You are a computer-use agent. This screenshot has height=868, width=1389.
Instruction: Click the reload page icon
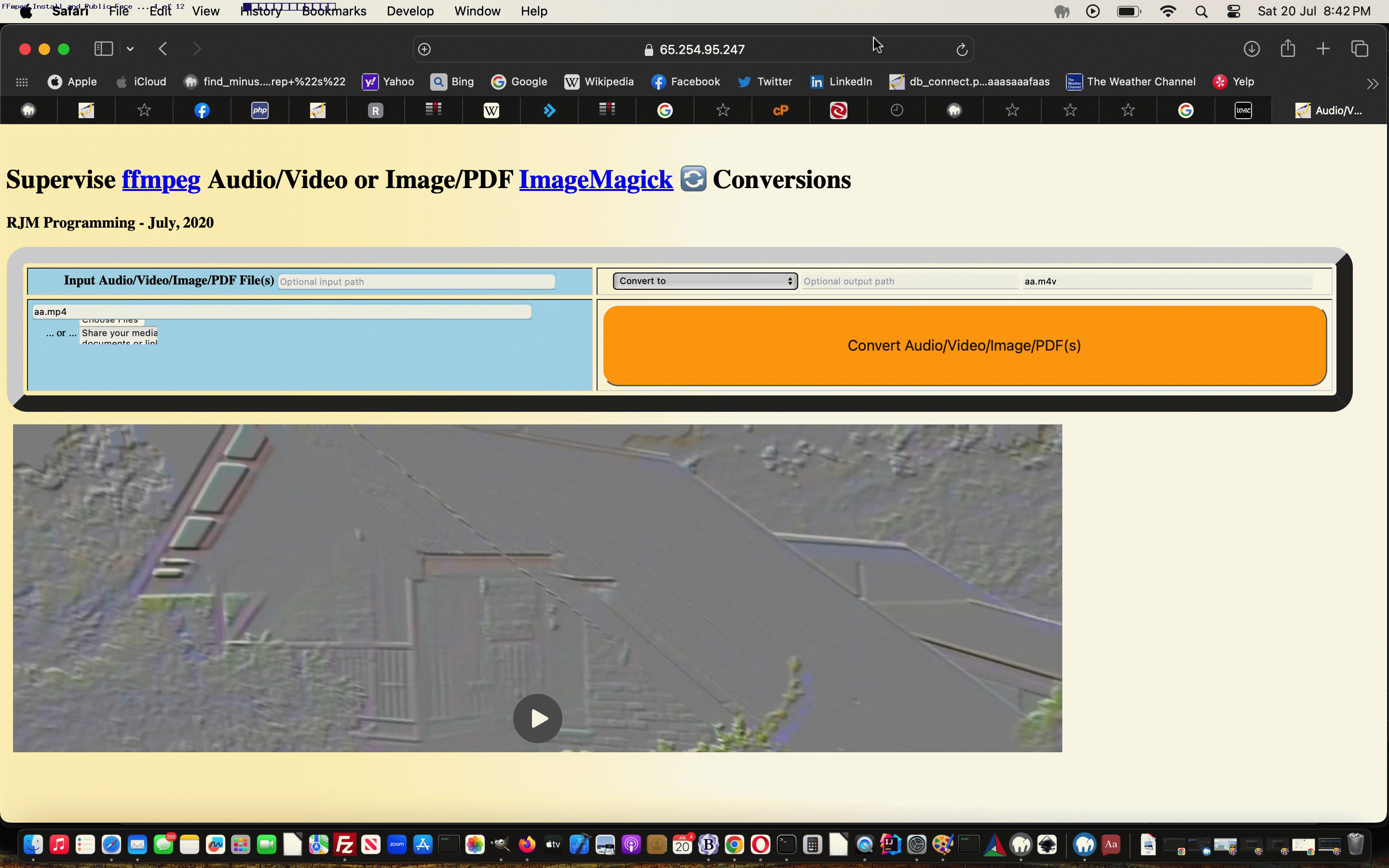coord(962,50)
